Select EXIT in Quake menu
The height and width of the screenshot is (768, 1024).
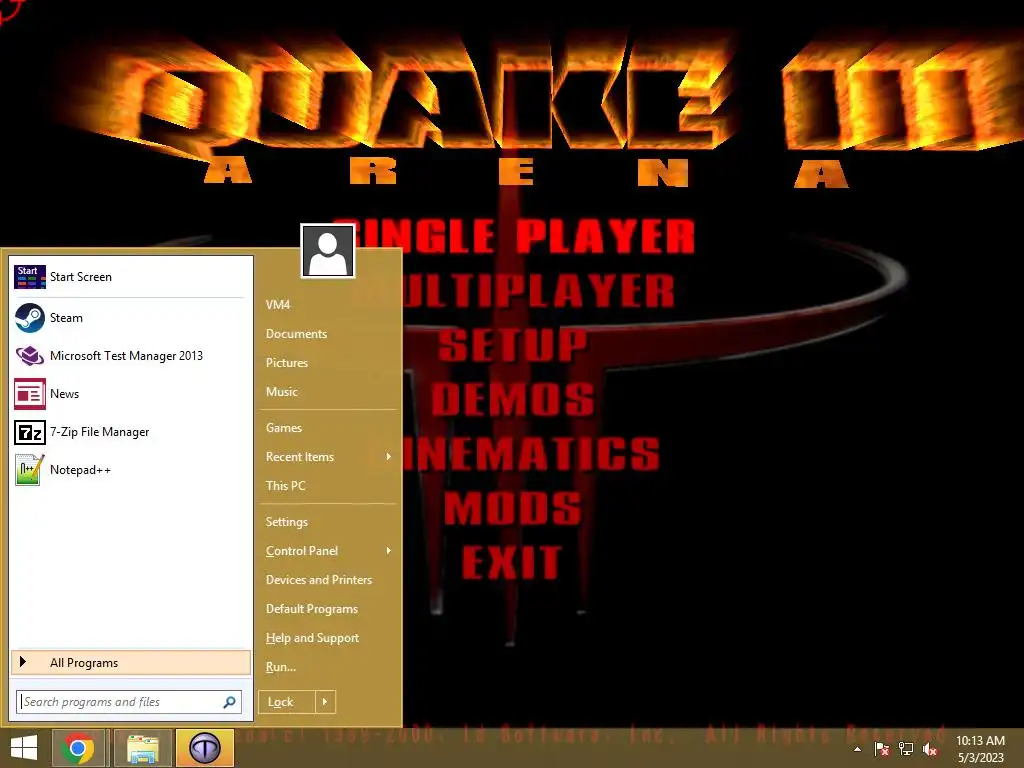pyautogui.click(x=511, y=562)
